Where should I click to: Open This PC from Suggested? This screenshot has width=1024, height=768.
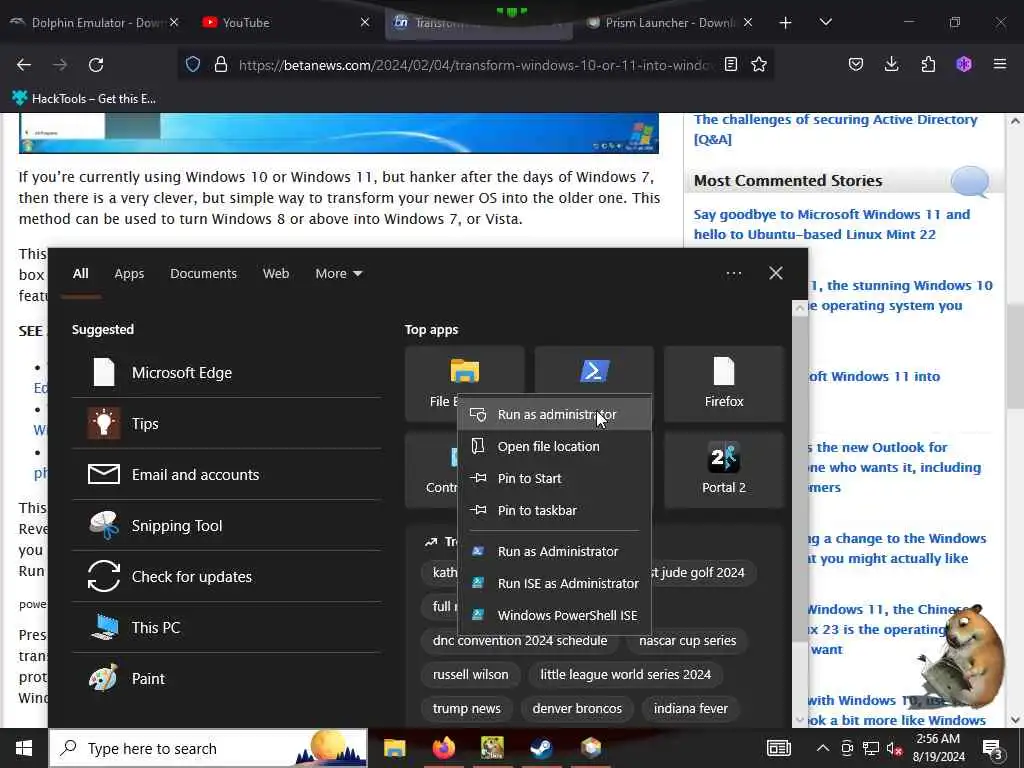click(226, 627)
